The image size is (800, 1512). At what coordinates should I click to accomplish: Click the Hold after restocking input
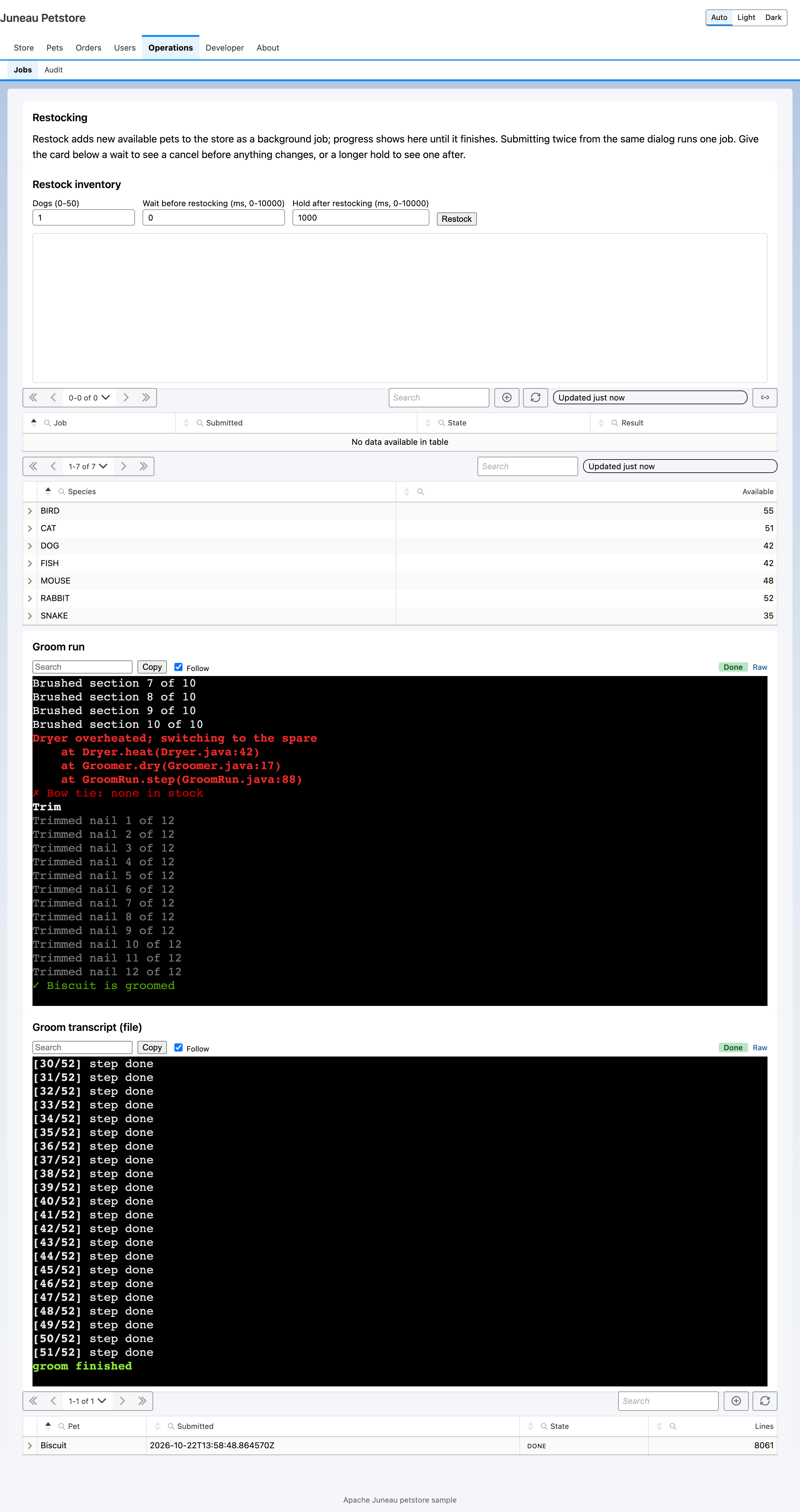360,218
